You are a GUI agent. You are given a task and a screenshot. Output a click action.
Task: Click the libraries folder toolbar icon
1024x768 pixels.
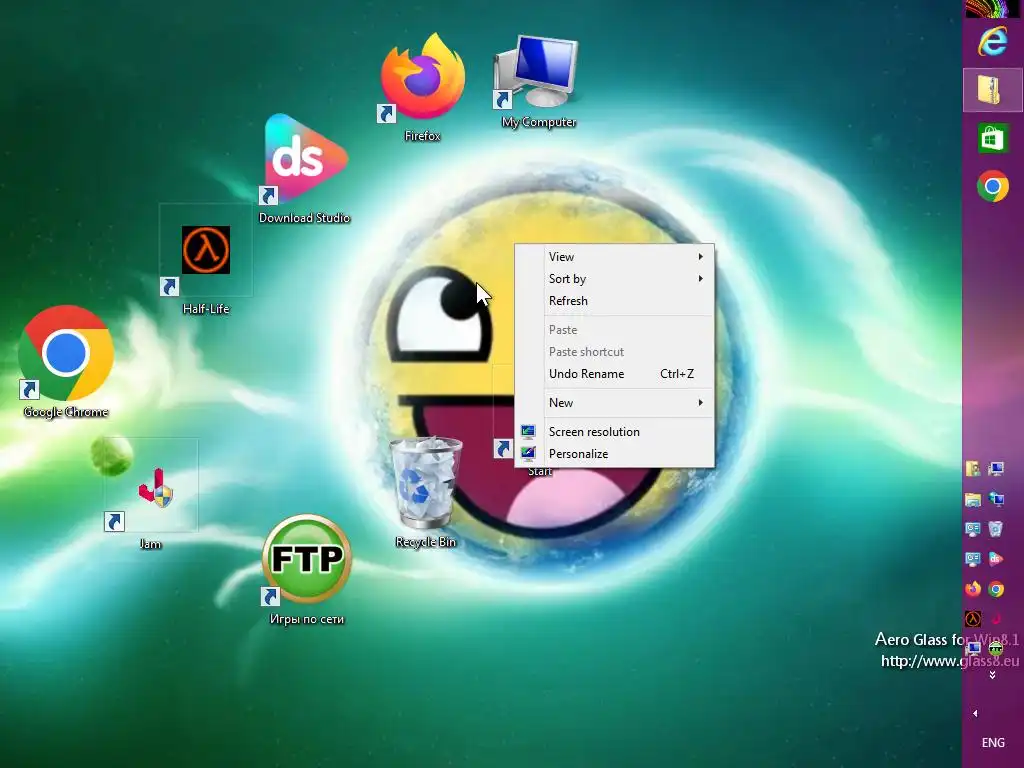(973, 500)
